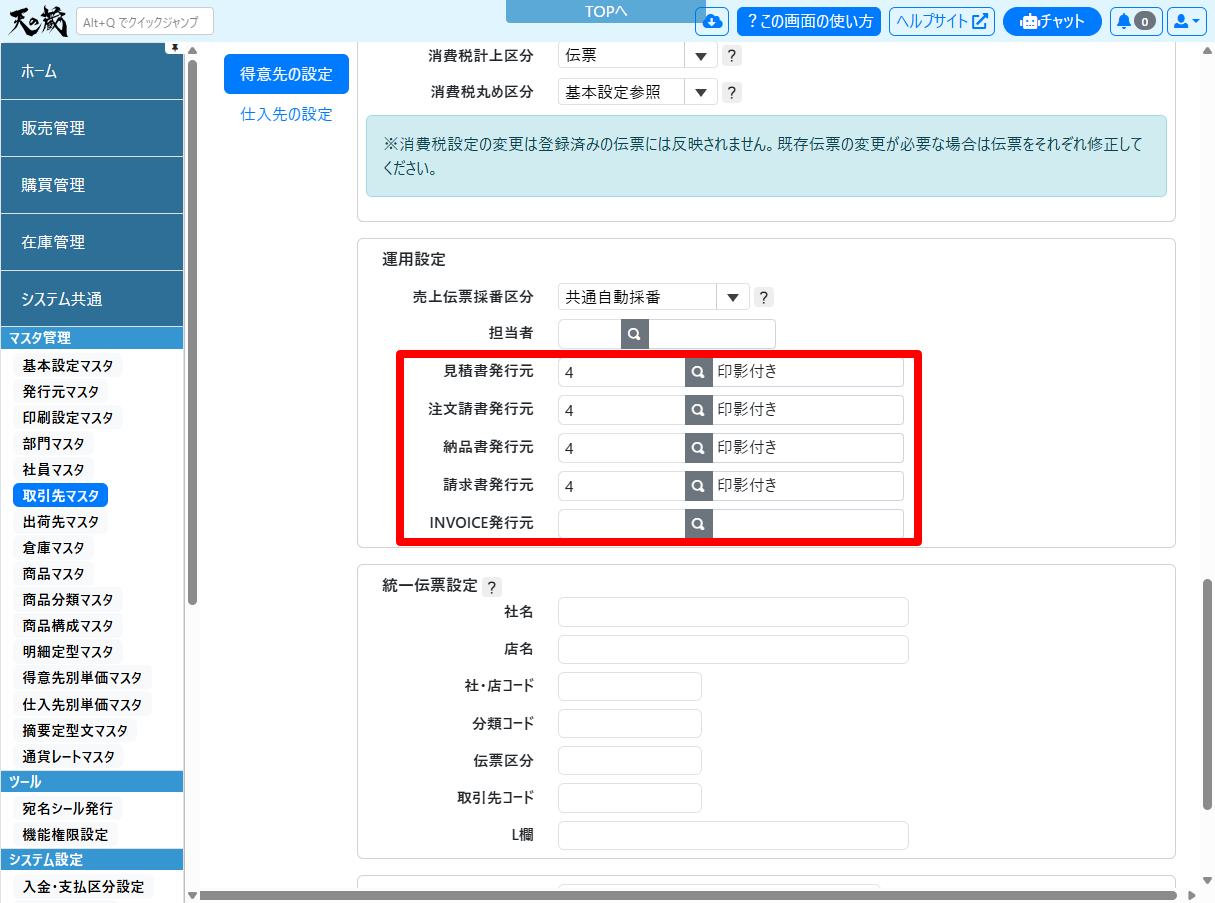Open 販売管理 in the sidebar menu
Image resolution: width=1215 pixels, height=903 pixels.
click(x=92, y=128)
